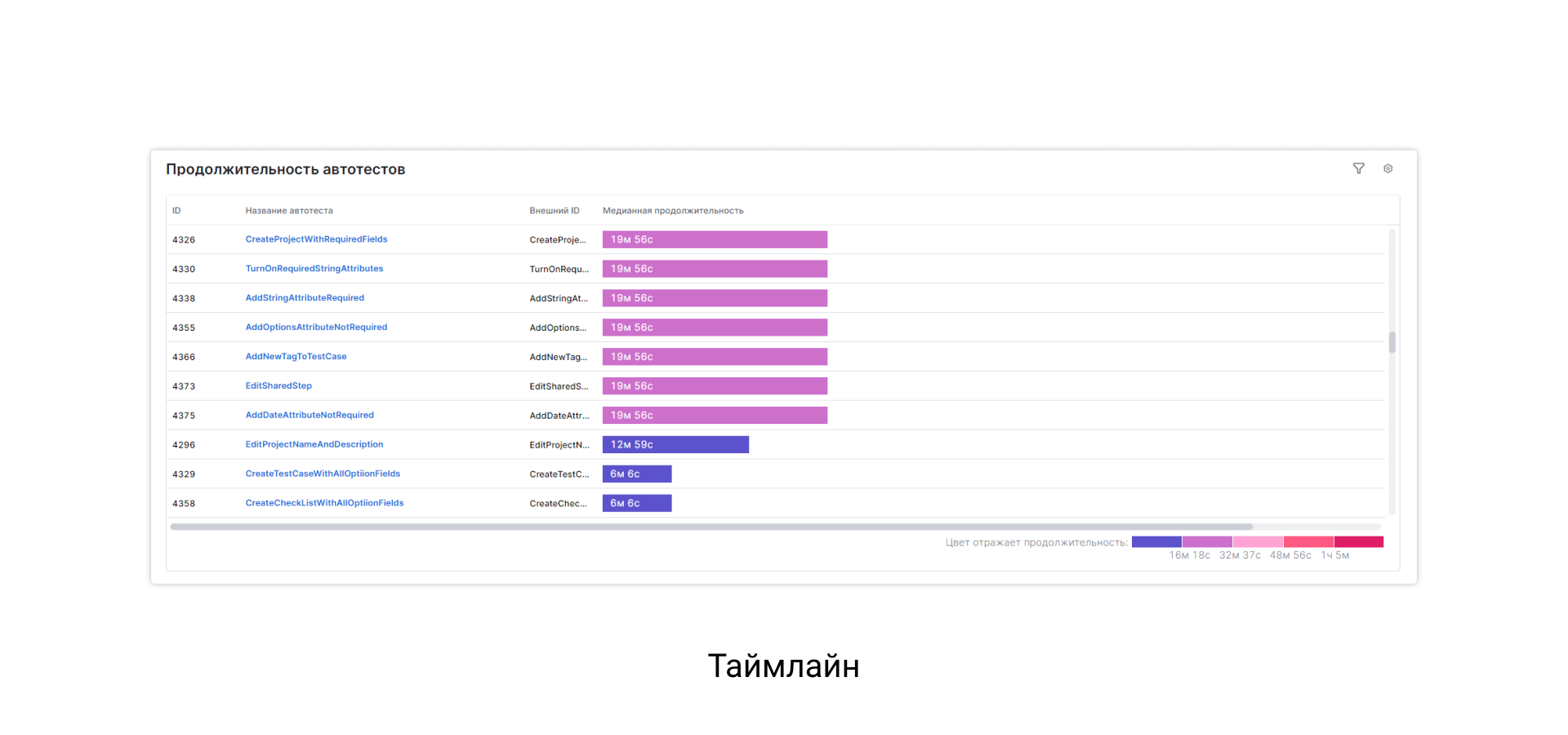Click the Внешний ID column header

[555, 211]
